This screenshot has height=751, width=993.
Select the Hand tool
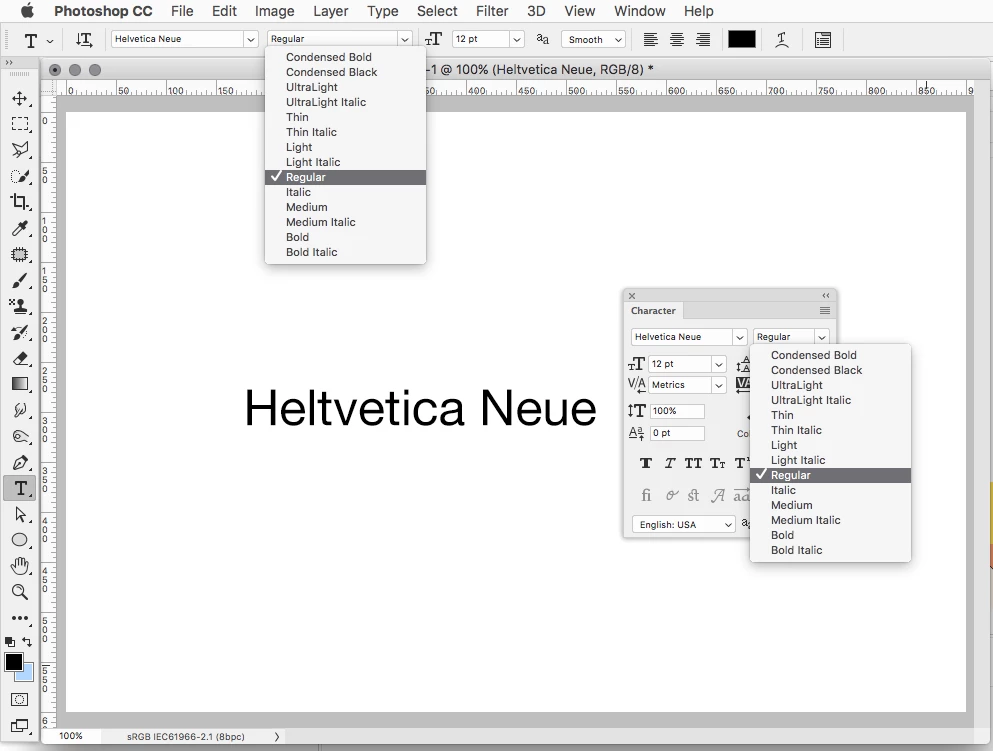point(20,566)
